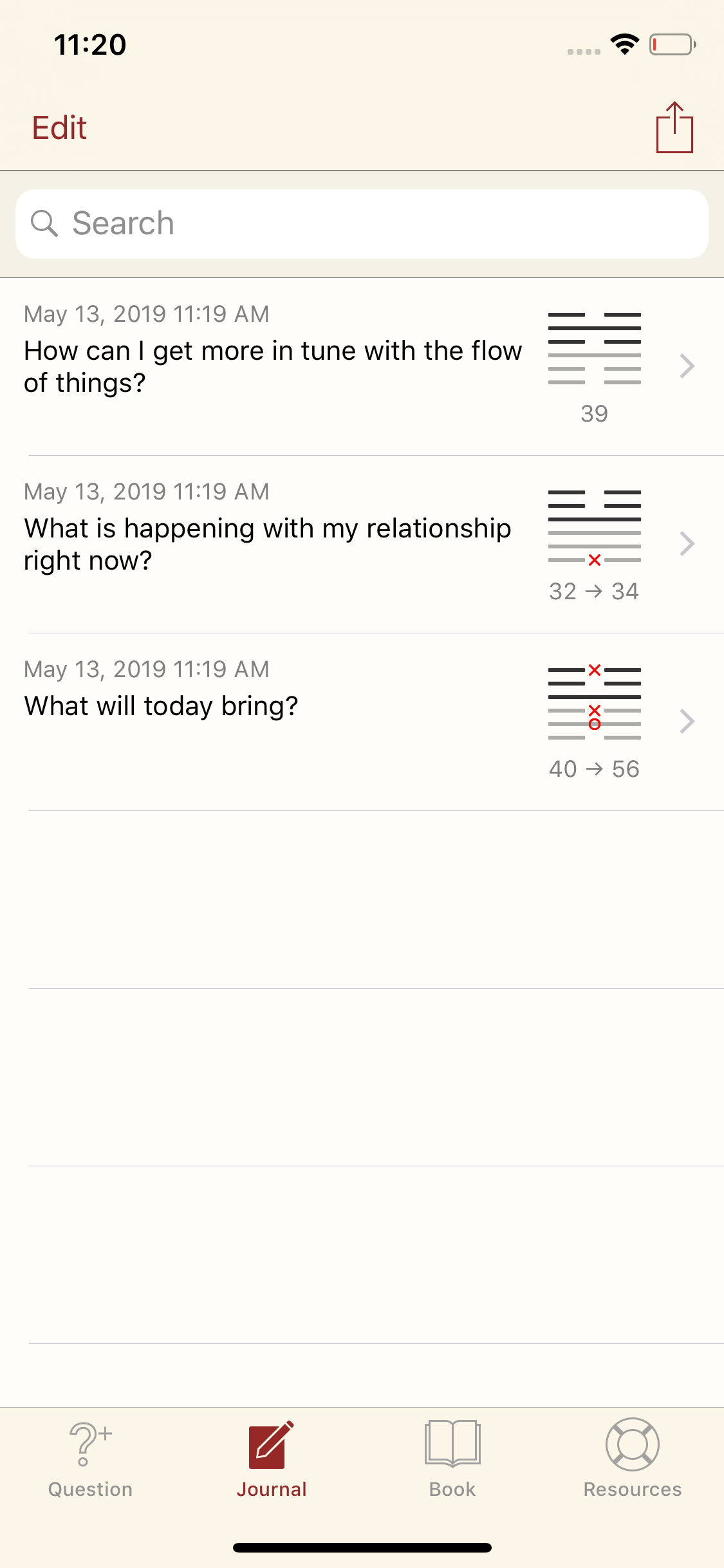Open the Question tab icon
The width and height of the screenshot is (724, 1568).
point(90,1444)
